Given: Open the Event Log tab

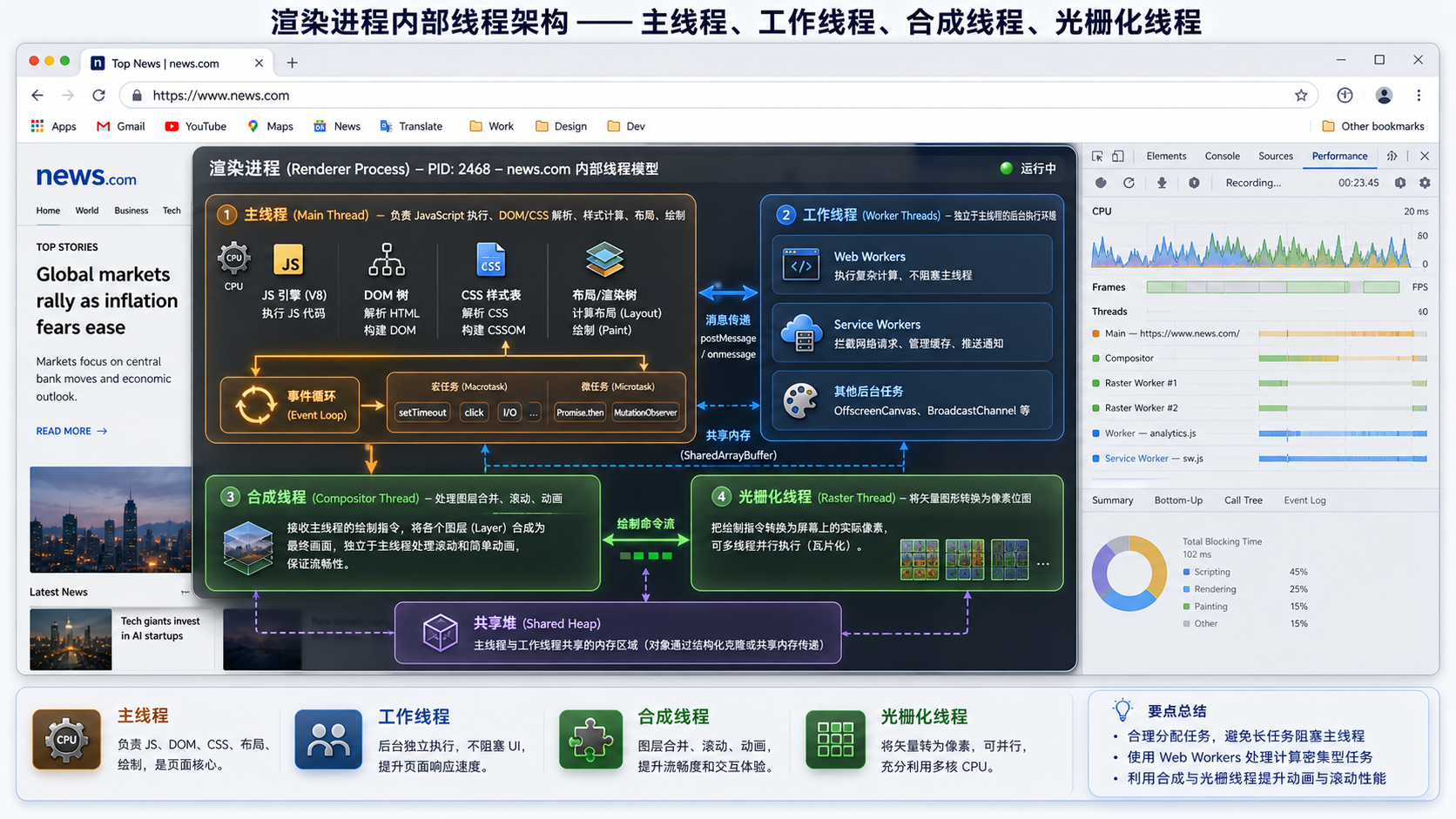Looking at the screenshot, I should click(x=1304, y=500).
